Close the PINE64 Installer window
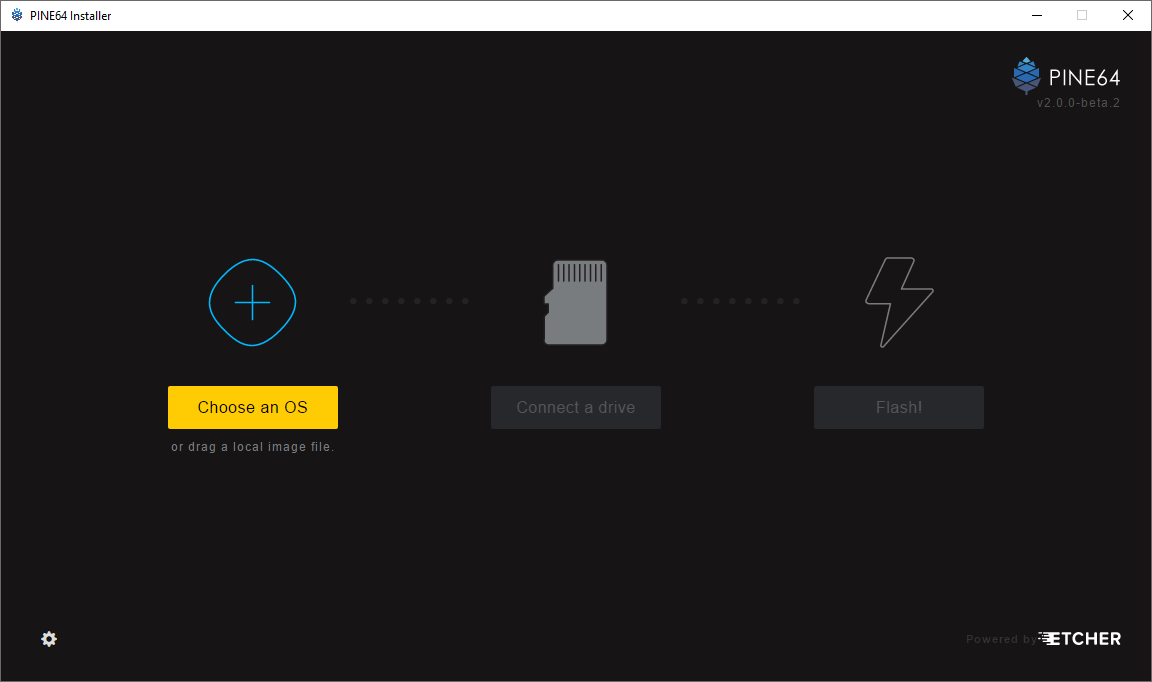 (1128, 15)
